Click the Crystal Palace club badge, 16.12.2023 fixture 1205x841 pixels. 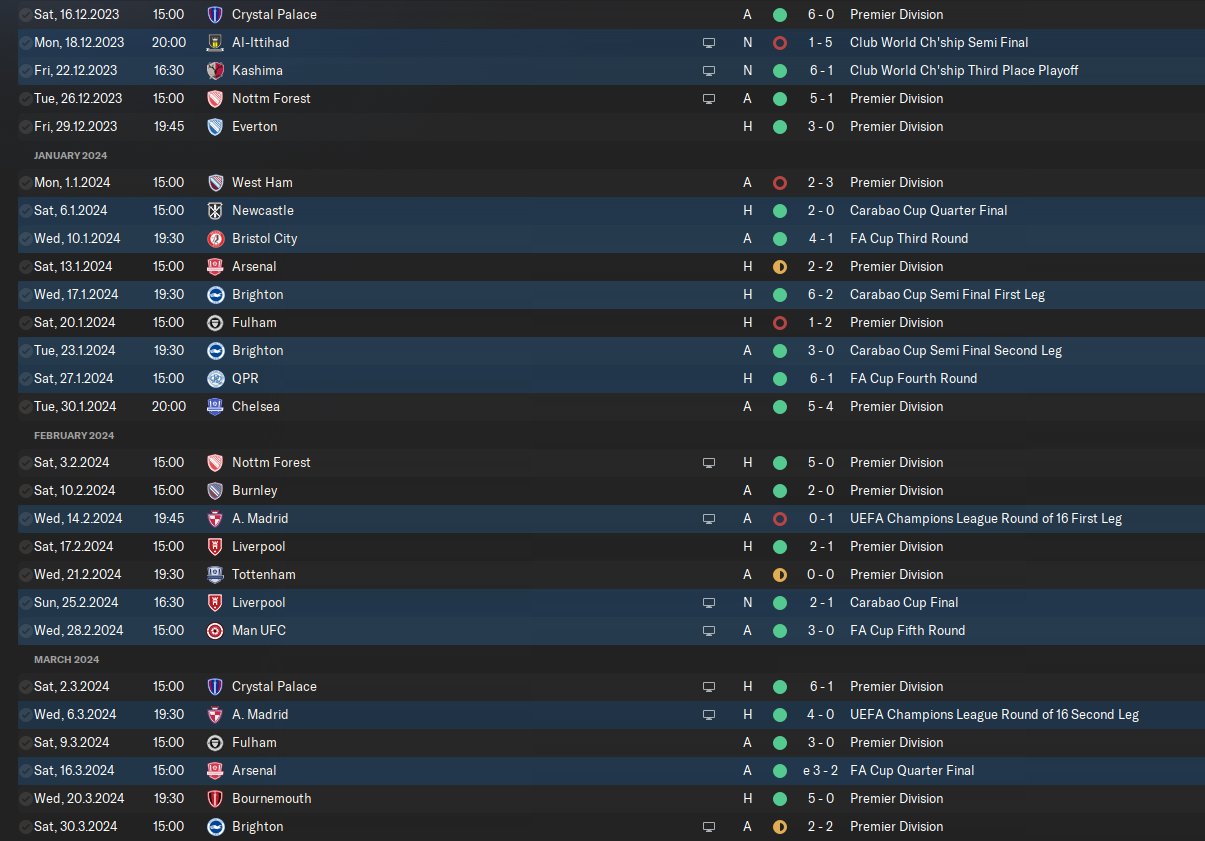tap(215, 15)
